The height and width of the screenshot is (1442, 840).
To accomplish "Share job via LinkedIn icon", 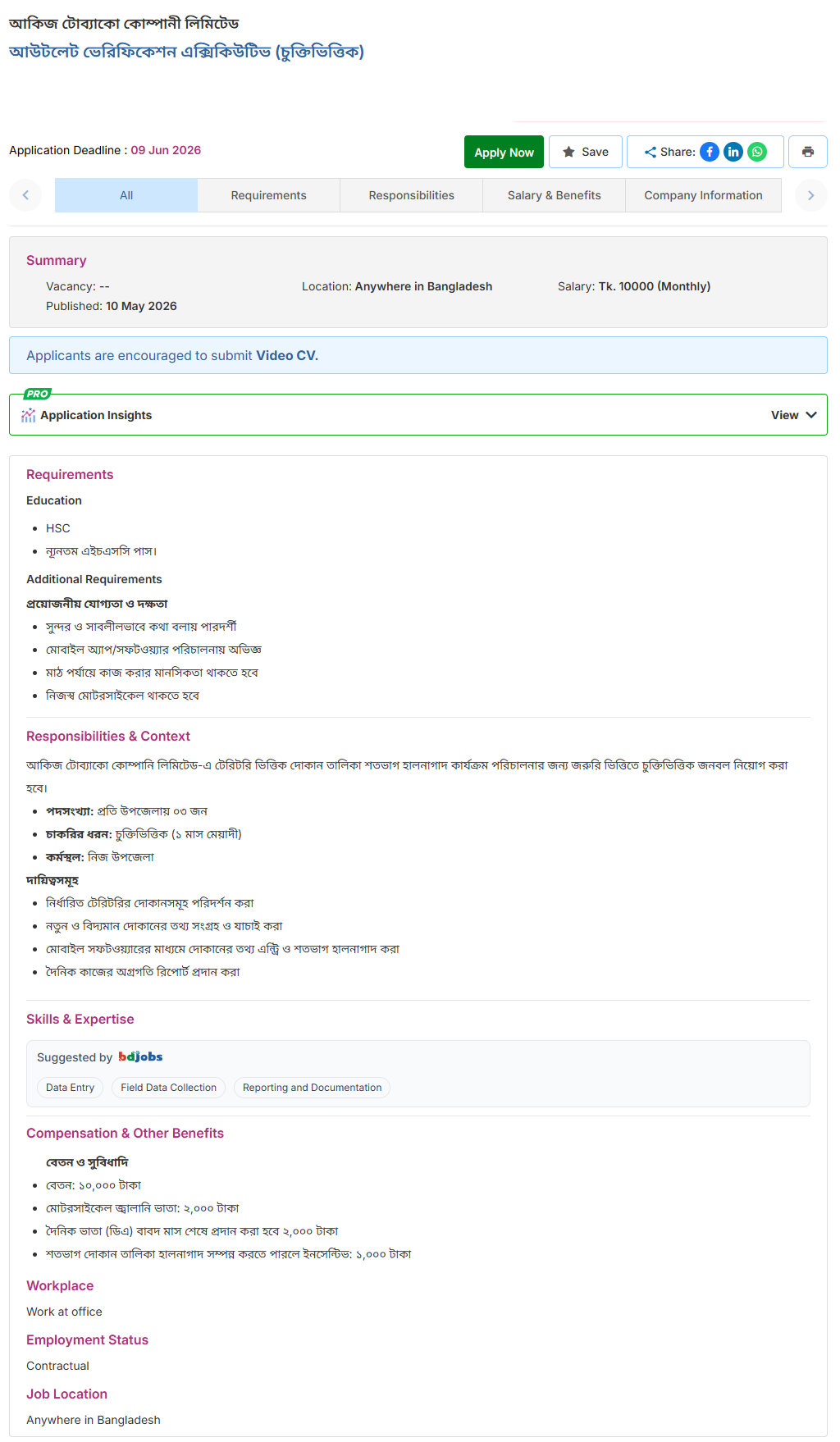I will (x=733, y=152).
